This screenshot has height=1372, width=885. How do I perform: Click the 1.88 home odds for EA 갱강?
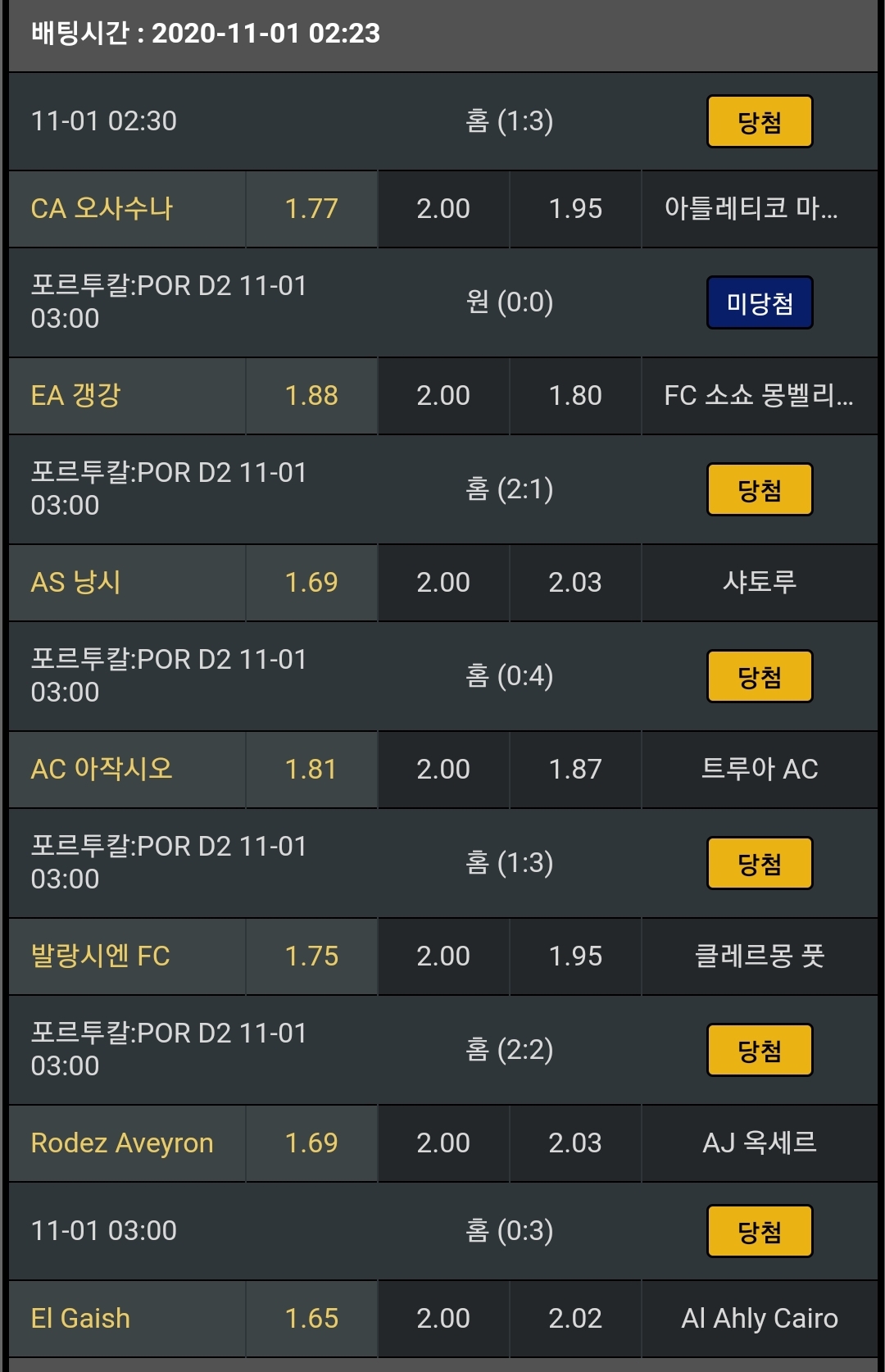tap(311, 396)
